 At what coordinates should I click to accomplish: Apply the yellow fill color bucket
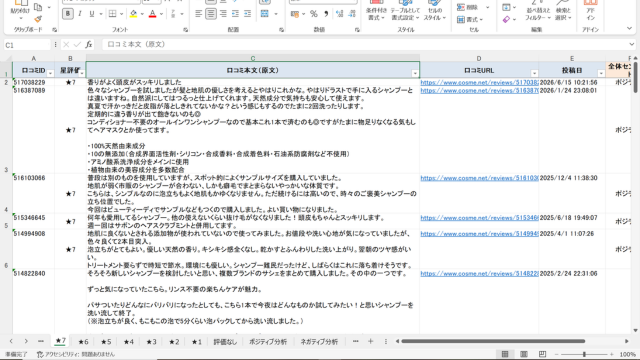(x=133, y=14)
